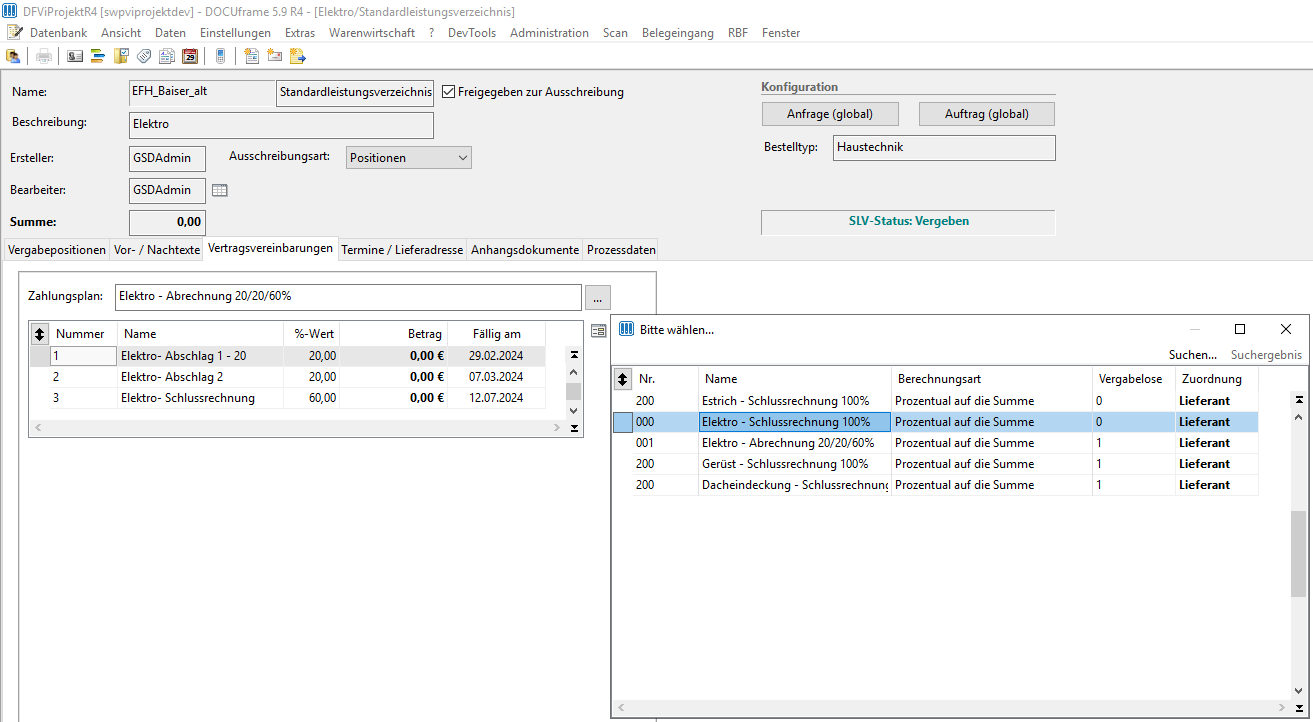Click into the Beschreibung field Elektro
Viewport: 1313px width, 722px height.
point(281,125)
